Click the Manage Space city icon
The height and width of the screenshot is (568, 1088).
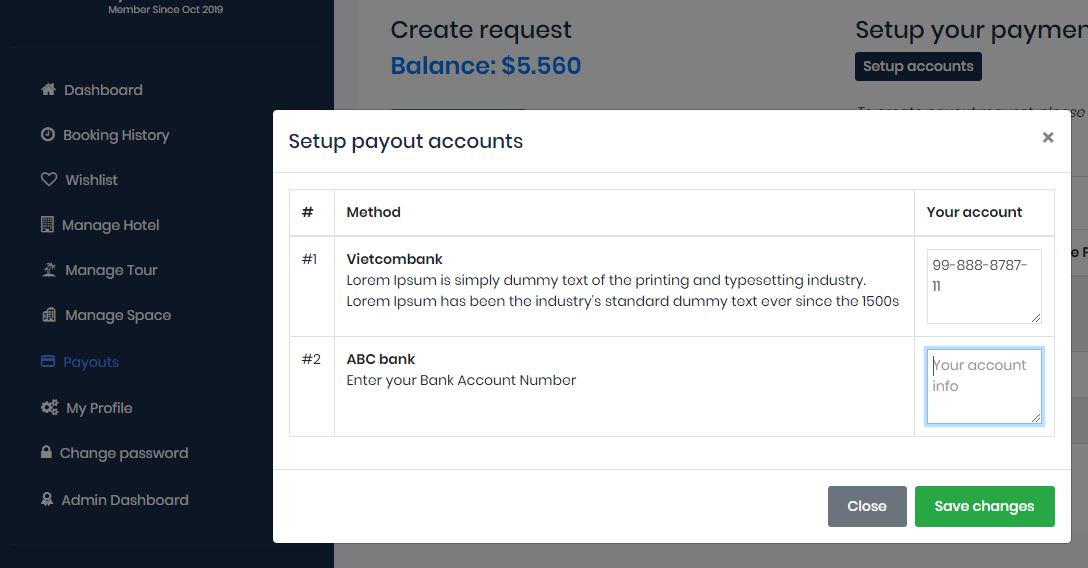click(x=48, y=315)
